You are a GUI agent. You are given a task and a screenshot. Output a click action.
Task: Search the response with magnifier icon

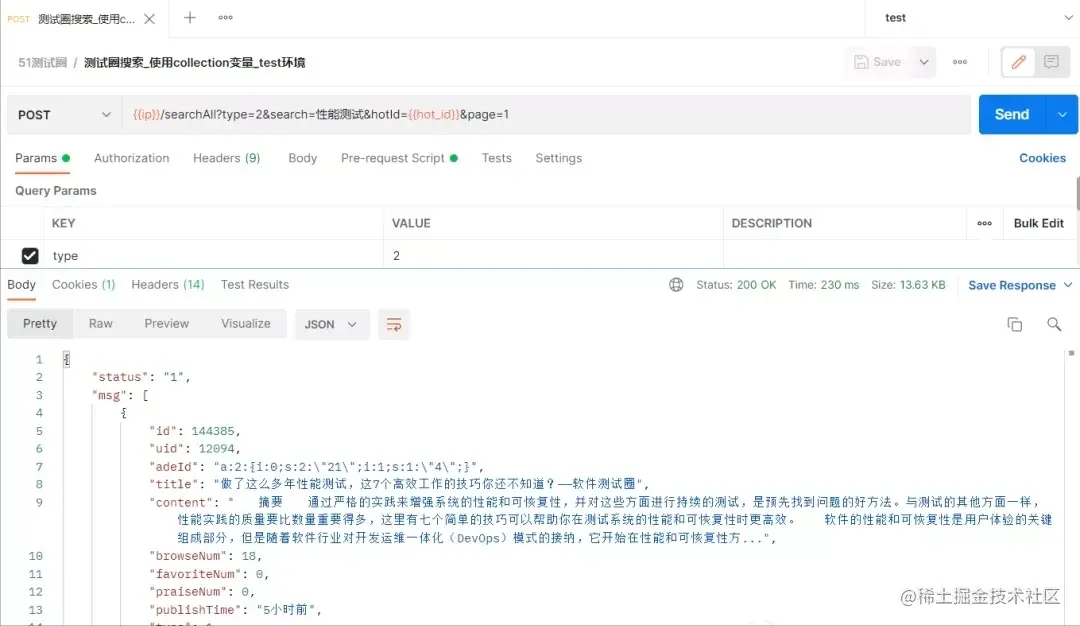(1054, 324)
